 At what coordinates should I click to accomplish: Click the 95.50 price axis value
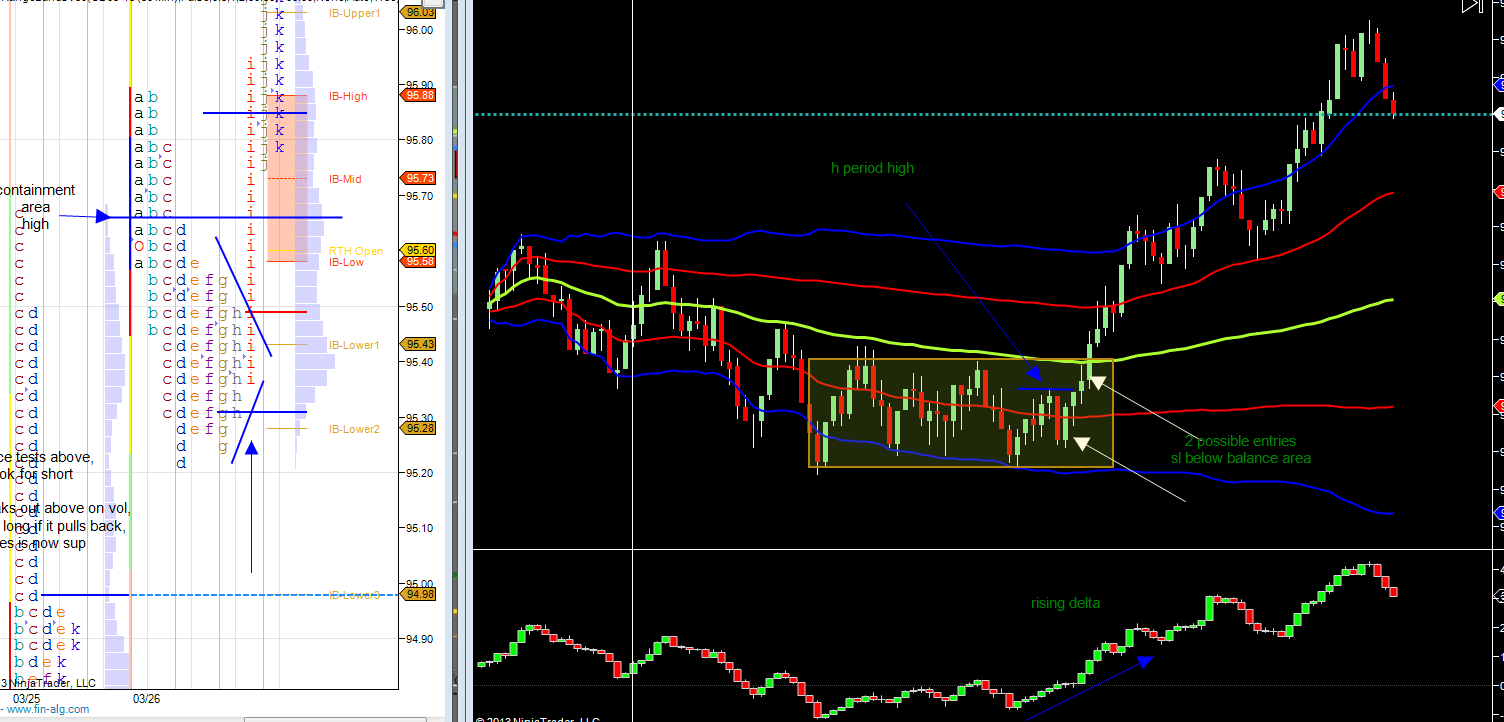[420, 307]
